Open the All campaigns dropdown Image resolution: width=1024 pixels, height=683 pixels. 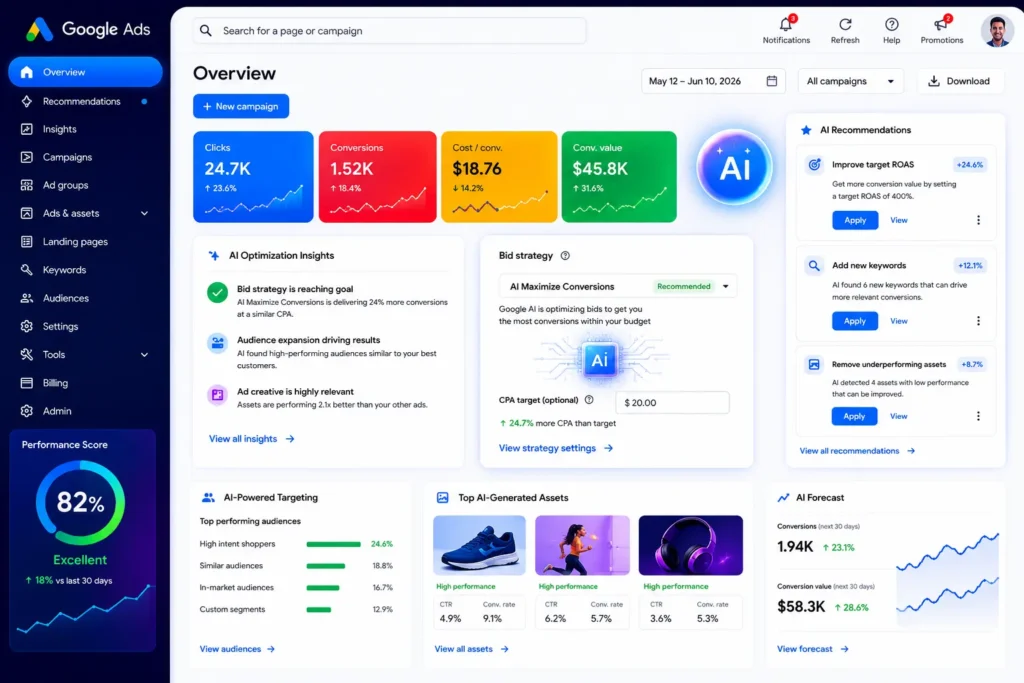click(850, 81)
